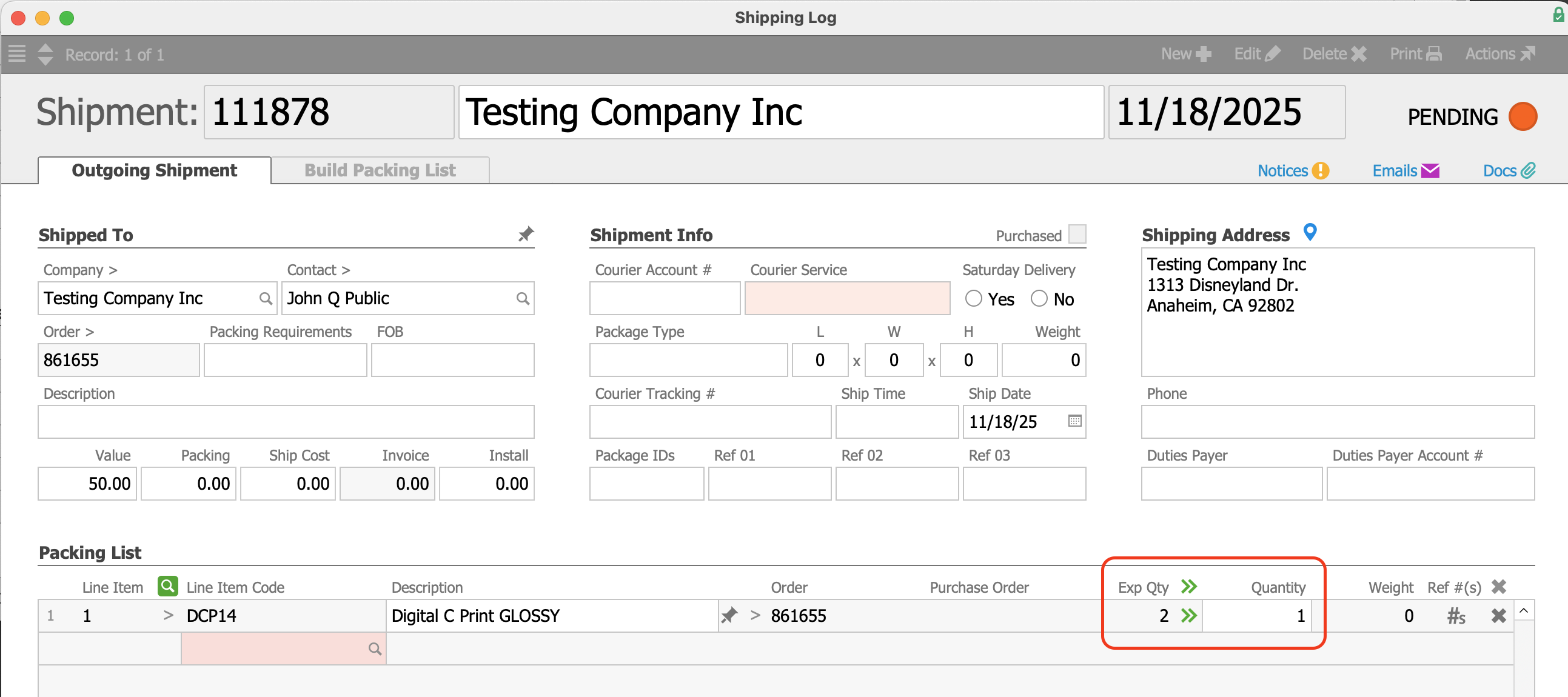
Task: Open the Actions menu
Action: coord(1499,54)
